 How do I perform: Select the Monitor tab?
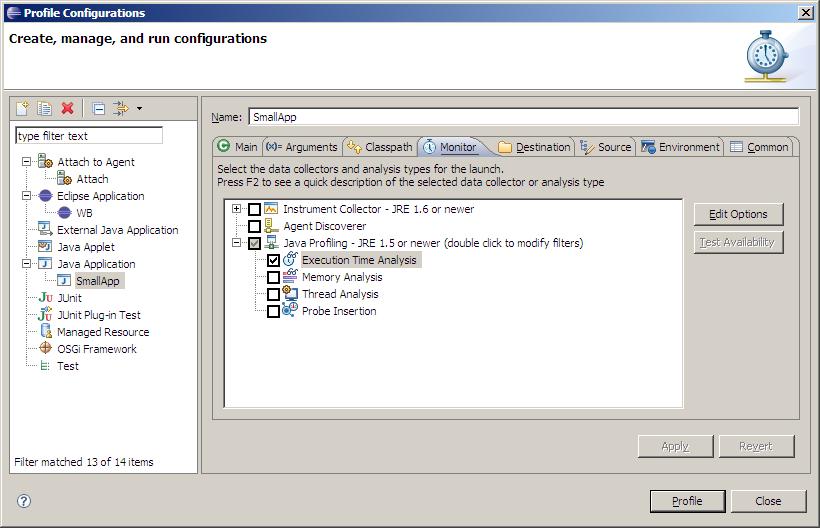tap(451, 147)
